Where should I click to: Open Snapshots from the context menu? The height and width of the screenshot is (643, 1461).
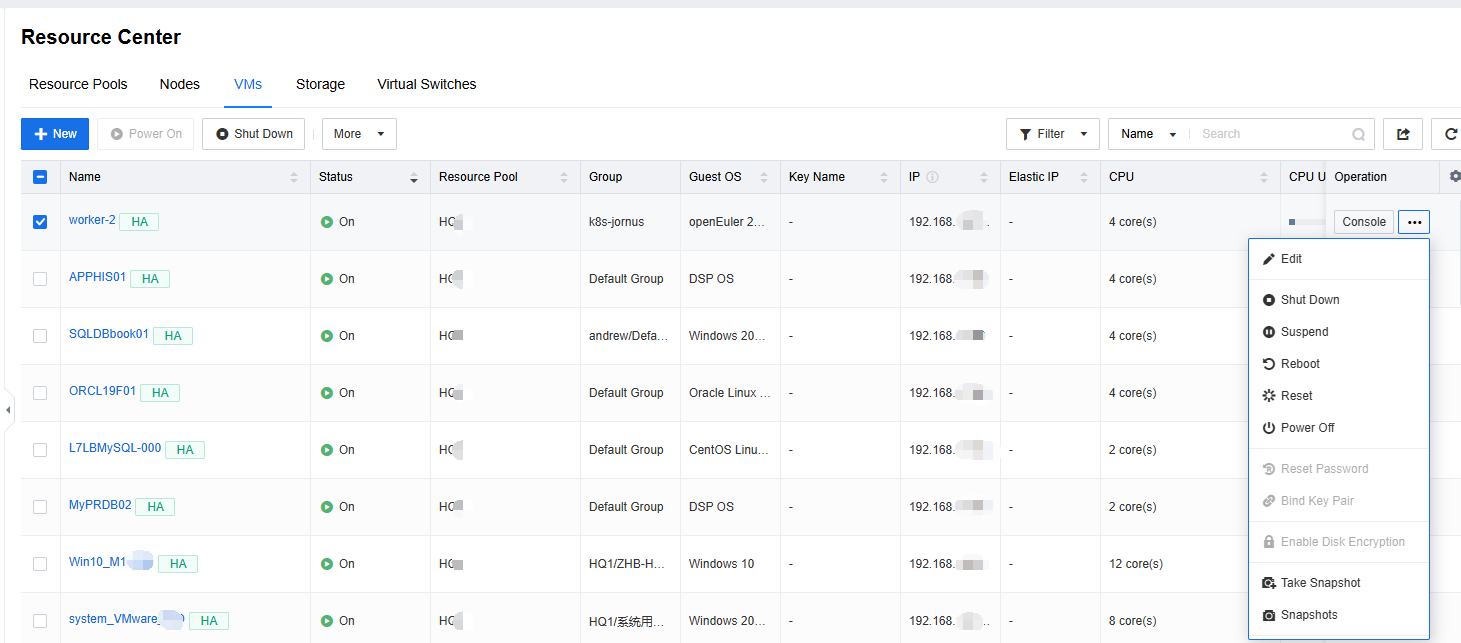pos(1339,615)
